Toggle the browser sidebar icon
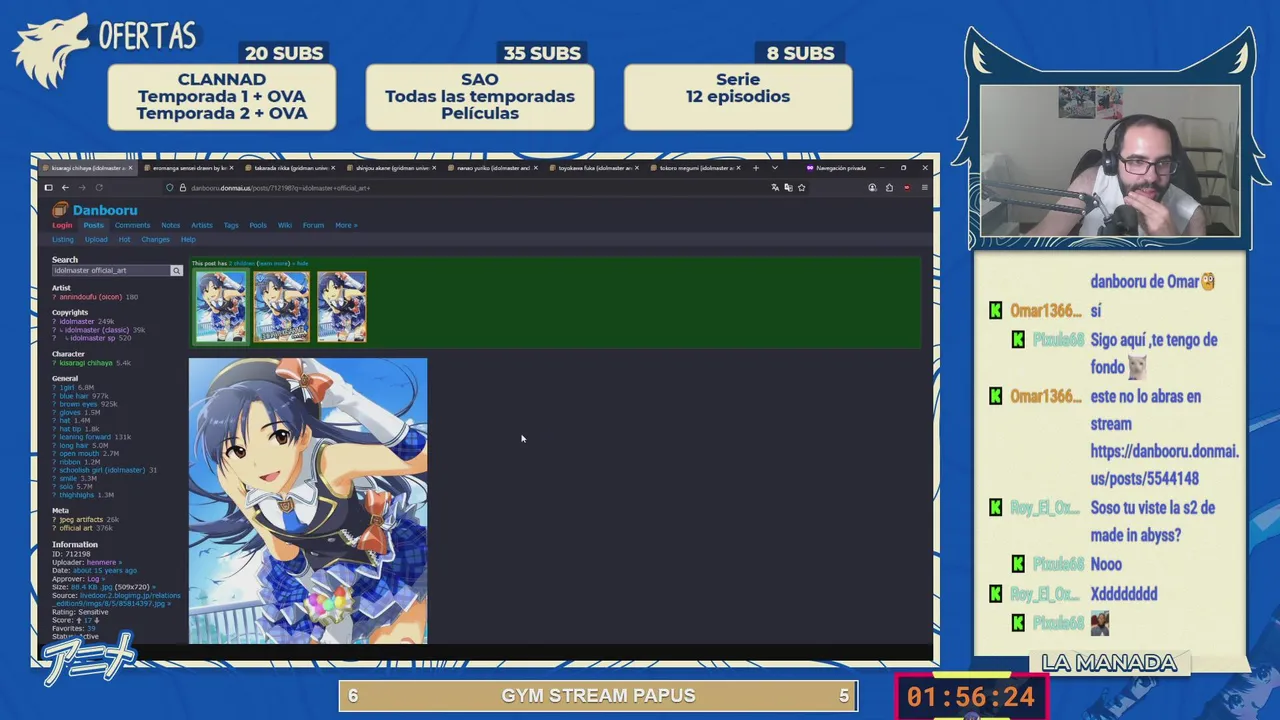Viewport: 1280px width, 720px height. [48, 188]
